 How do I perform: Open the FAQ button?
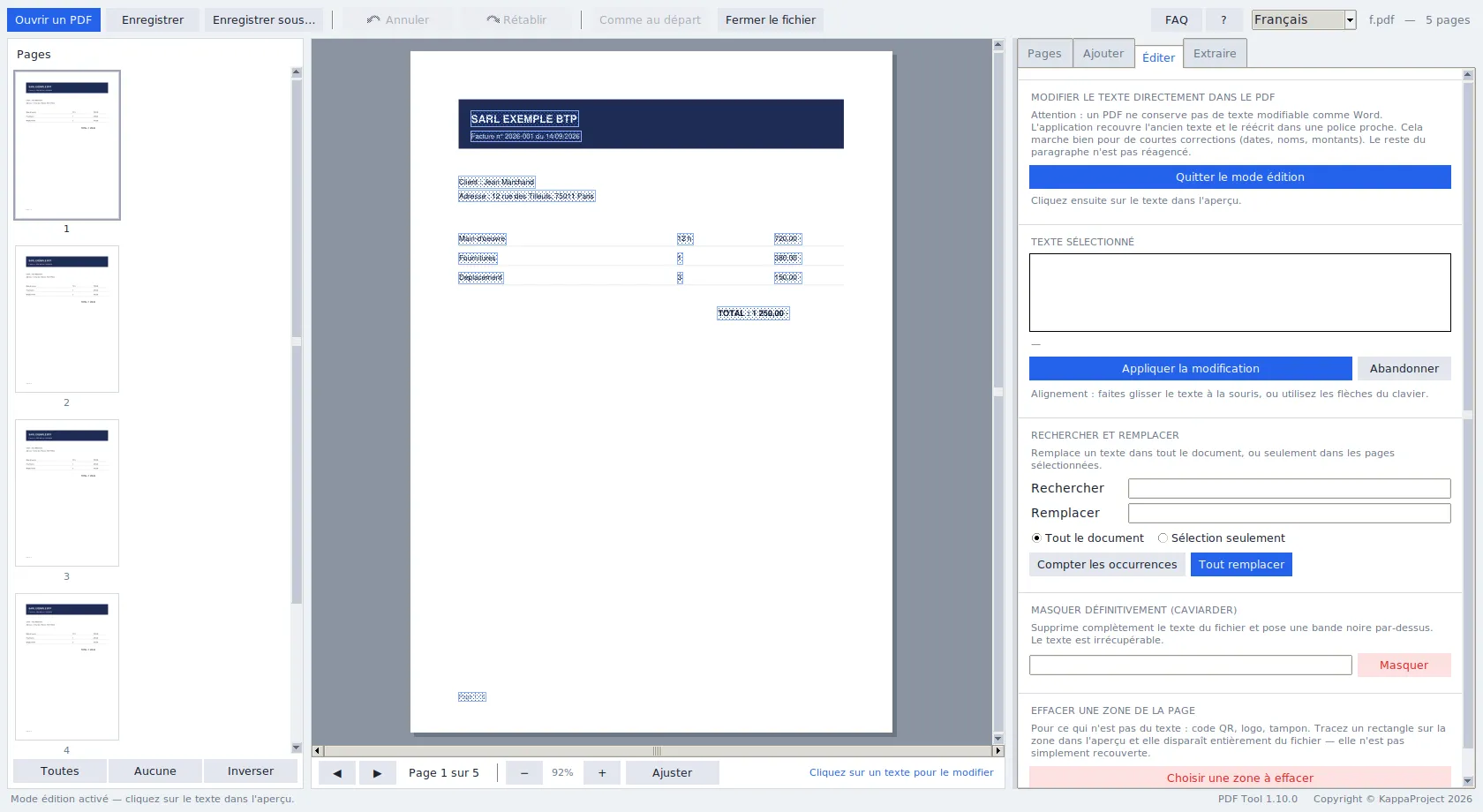click(x=1177, y=19)
